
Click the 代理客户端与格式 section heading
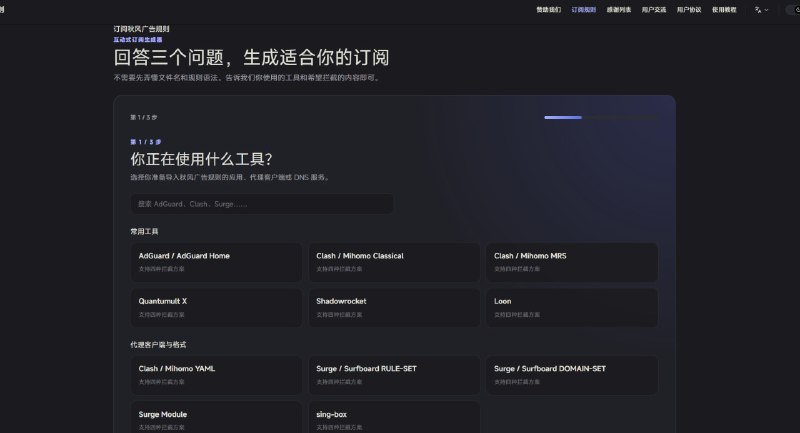click(x=158, y=345)
